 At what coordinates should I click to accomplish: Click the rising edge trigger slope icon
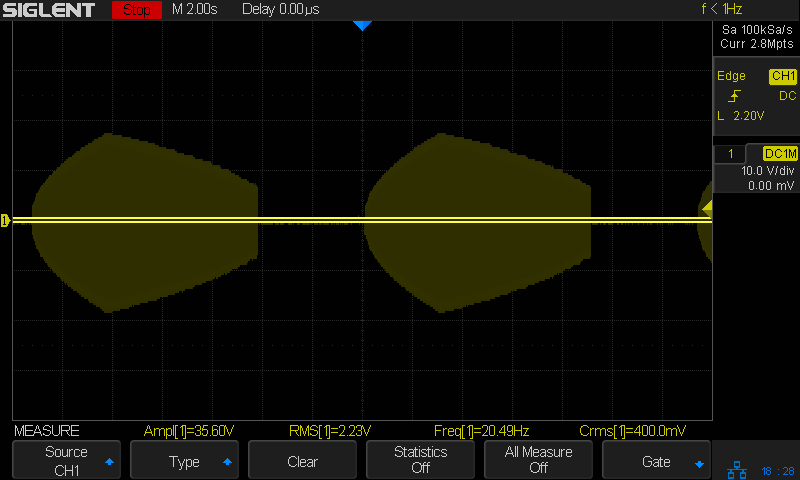[x=735, y=96]
